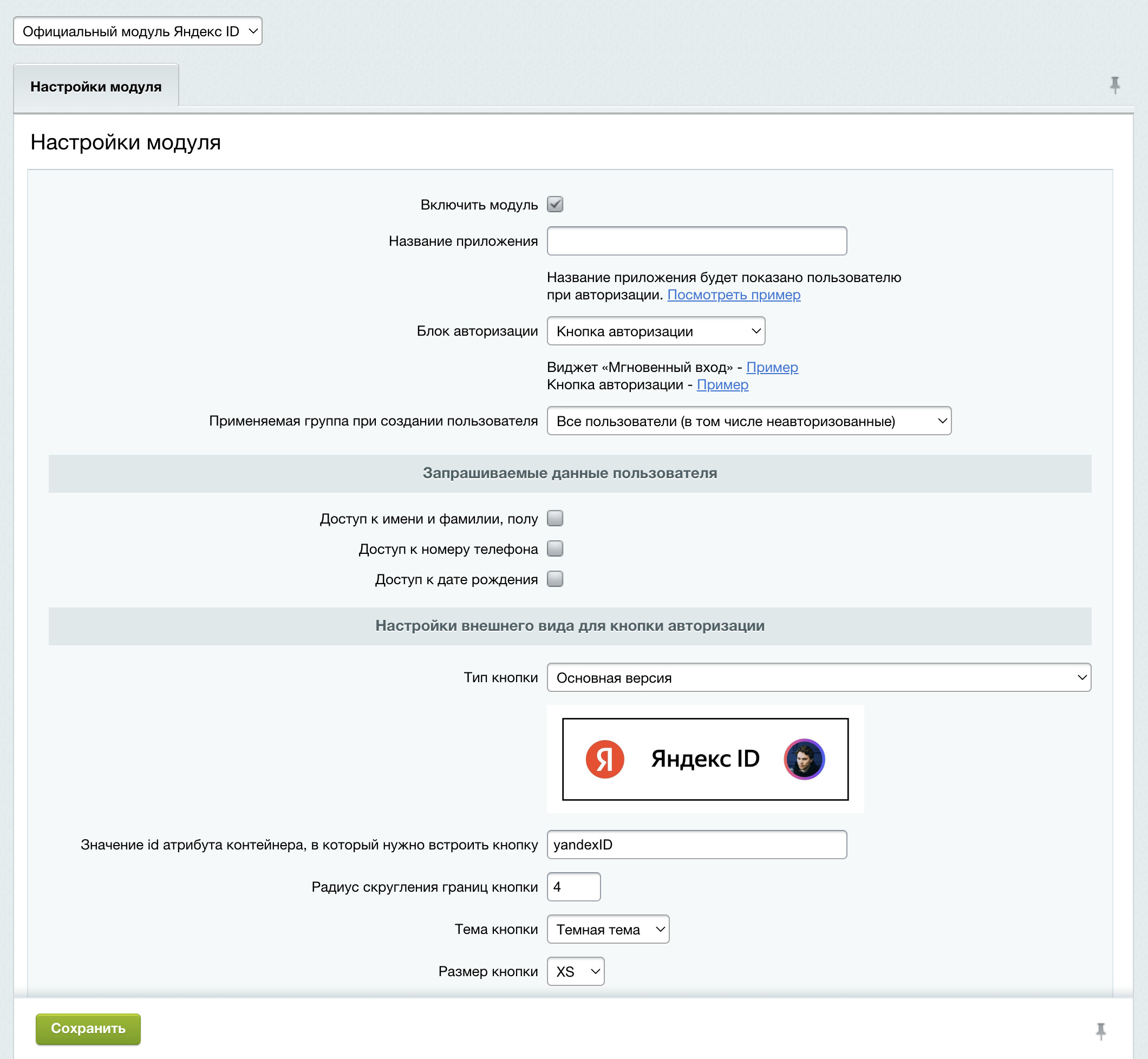Enable access to name, surname and gender

point(555,519)
